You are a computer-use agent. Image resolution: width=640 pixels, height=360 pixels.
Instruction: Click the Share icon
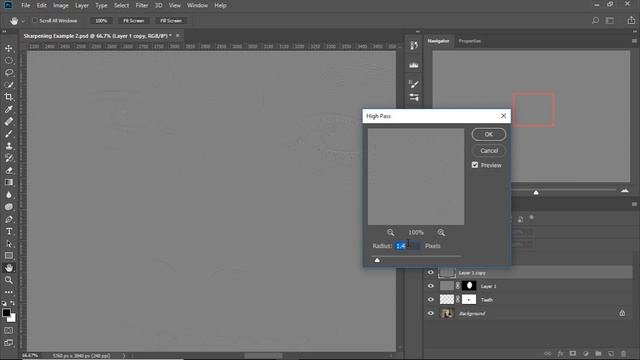[x=631, y=20]
